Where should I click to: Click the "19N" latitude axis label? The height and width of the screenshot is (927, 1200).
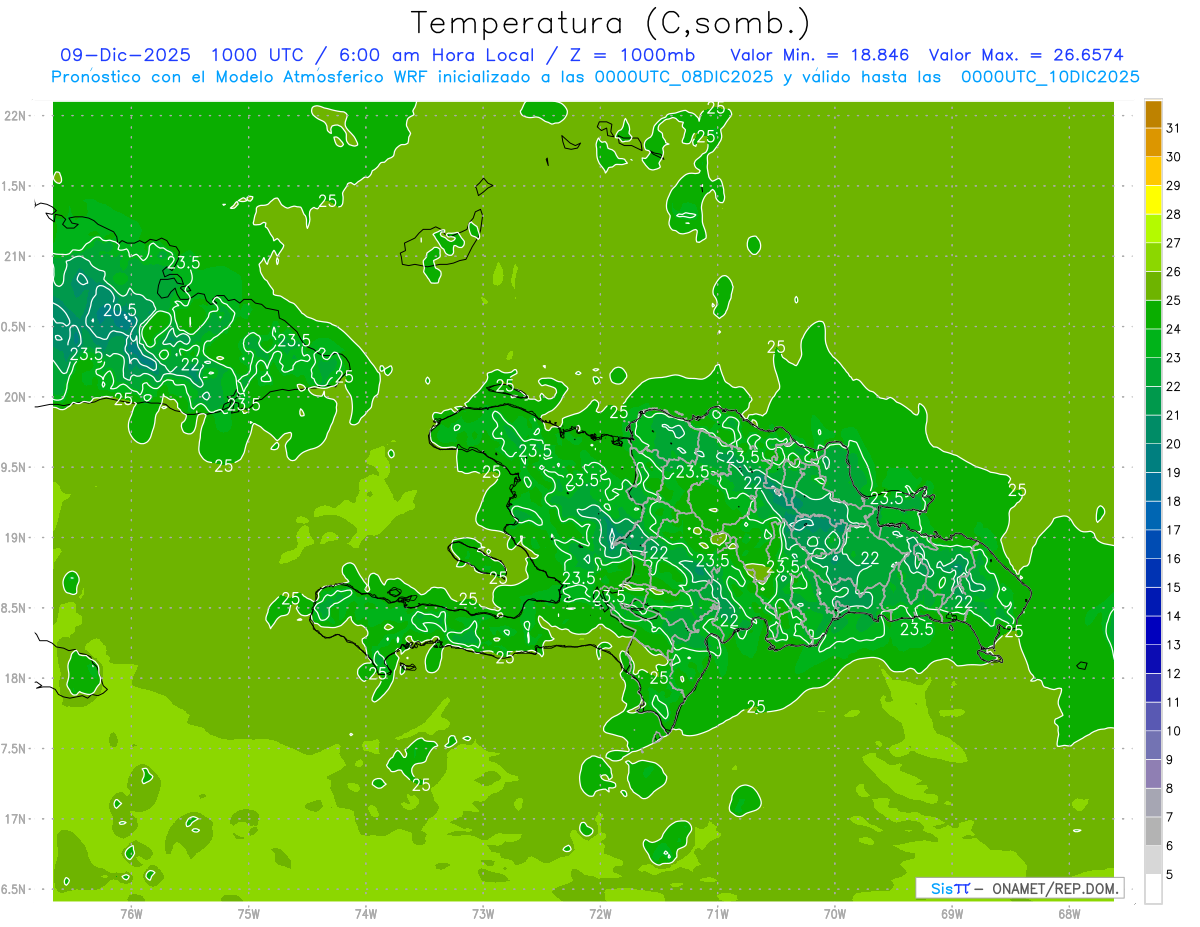point(17,538)
